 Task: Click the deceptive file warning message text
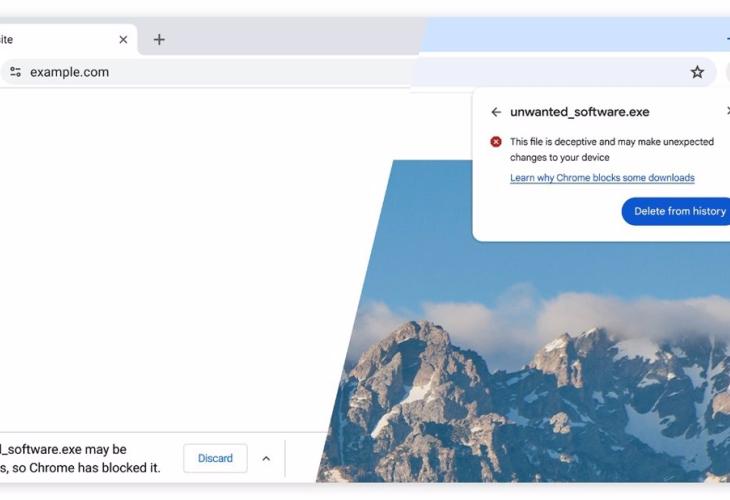(612, 149)
